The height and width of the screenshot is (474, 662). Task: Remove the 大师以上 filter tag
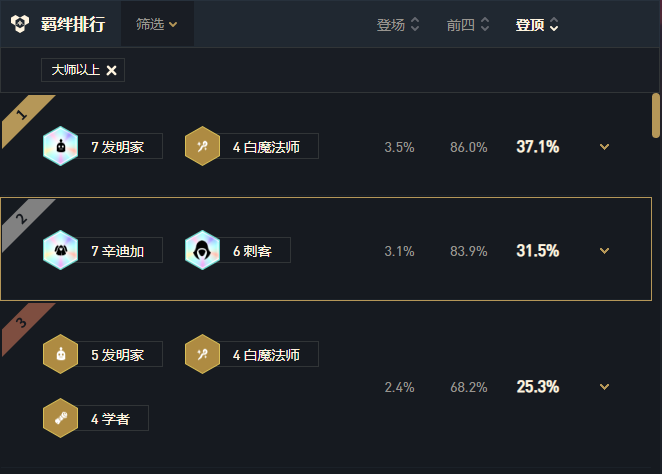click(x=111, y=70)
